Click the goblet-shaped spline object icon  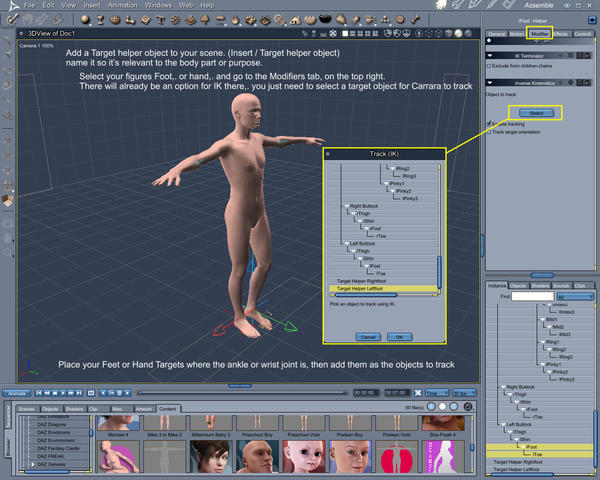100,19
